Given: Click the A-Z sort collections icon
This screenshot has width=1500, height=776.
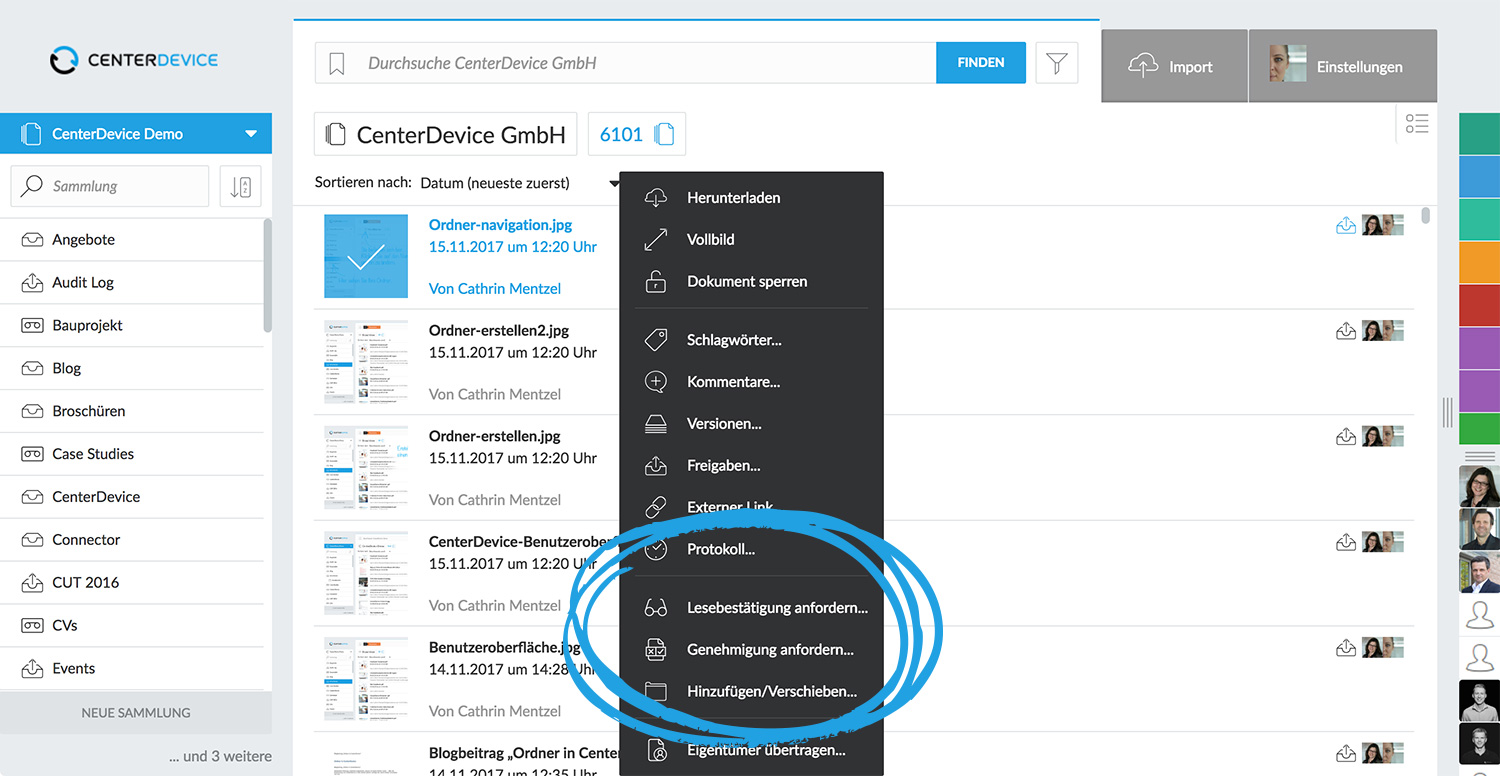Looking at the screenshot, I should 240,186.
